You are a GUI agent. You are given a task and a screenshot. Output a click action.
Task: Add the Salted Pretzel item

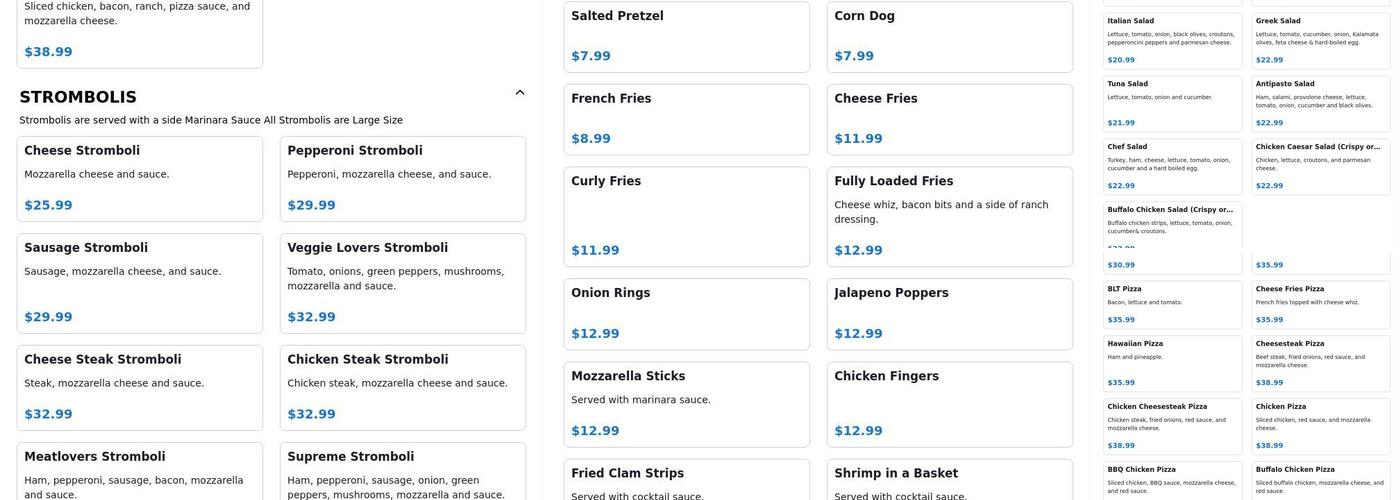pyautogui.click(x=686, y=37)
